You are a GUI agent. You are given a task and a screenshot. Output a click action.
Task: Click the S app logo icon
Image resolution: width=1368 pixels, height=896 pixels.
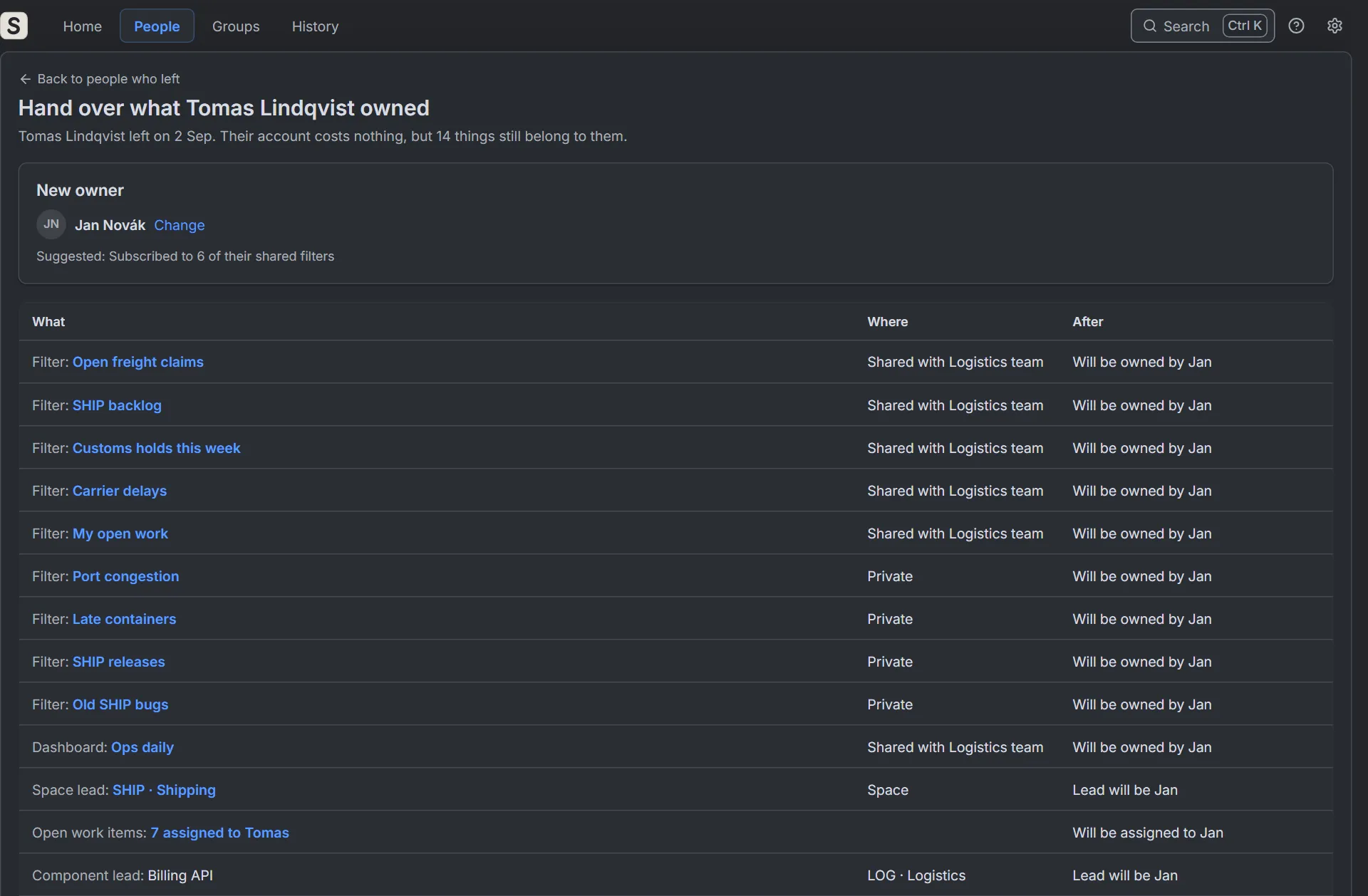pyautogui.click(x=14, y=26)
